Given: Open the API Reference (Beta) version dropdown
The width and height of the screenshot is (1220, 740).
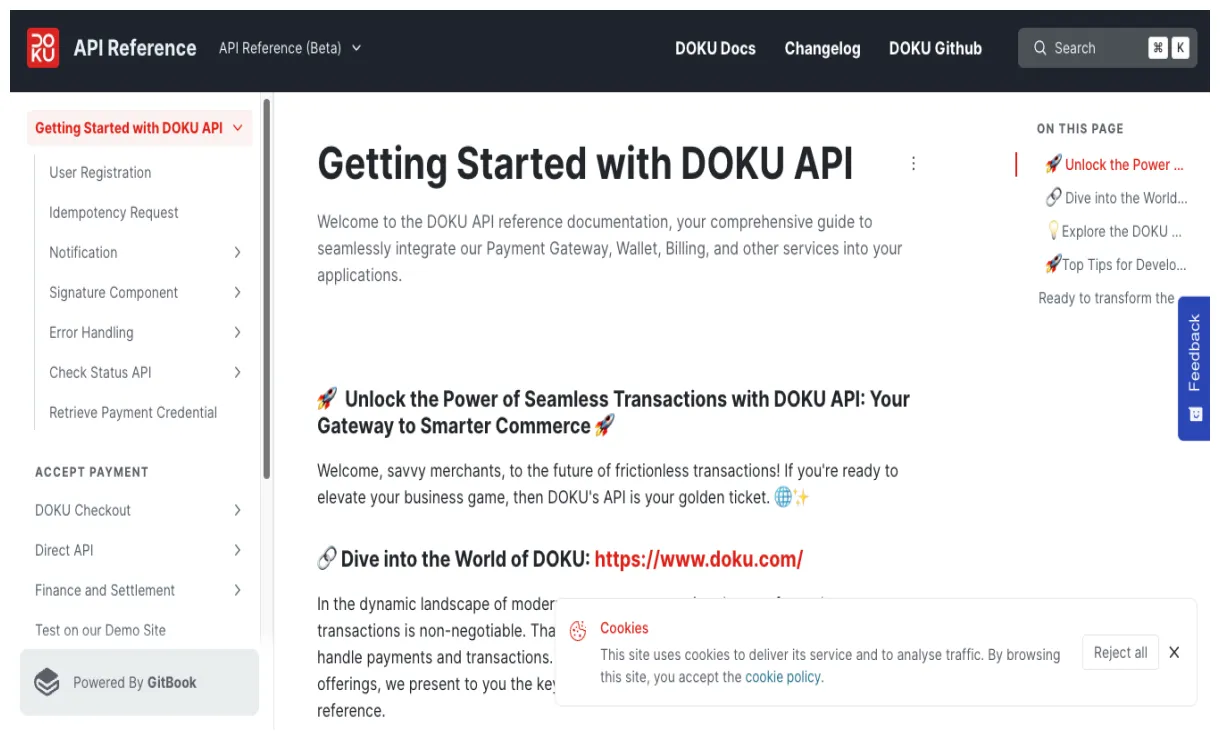Looking at the screenshot, I should point(290,47).
